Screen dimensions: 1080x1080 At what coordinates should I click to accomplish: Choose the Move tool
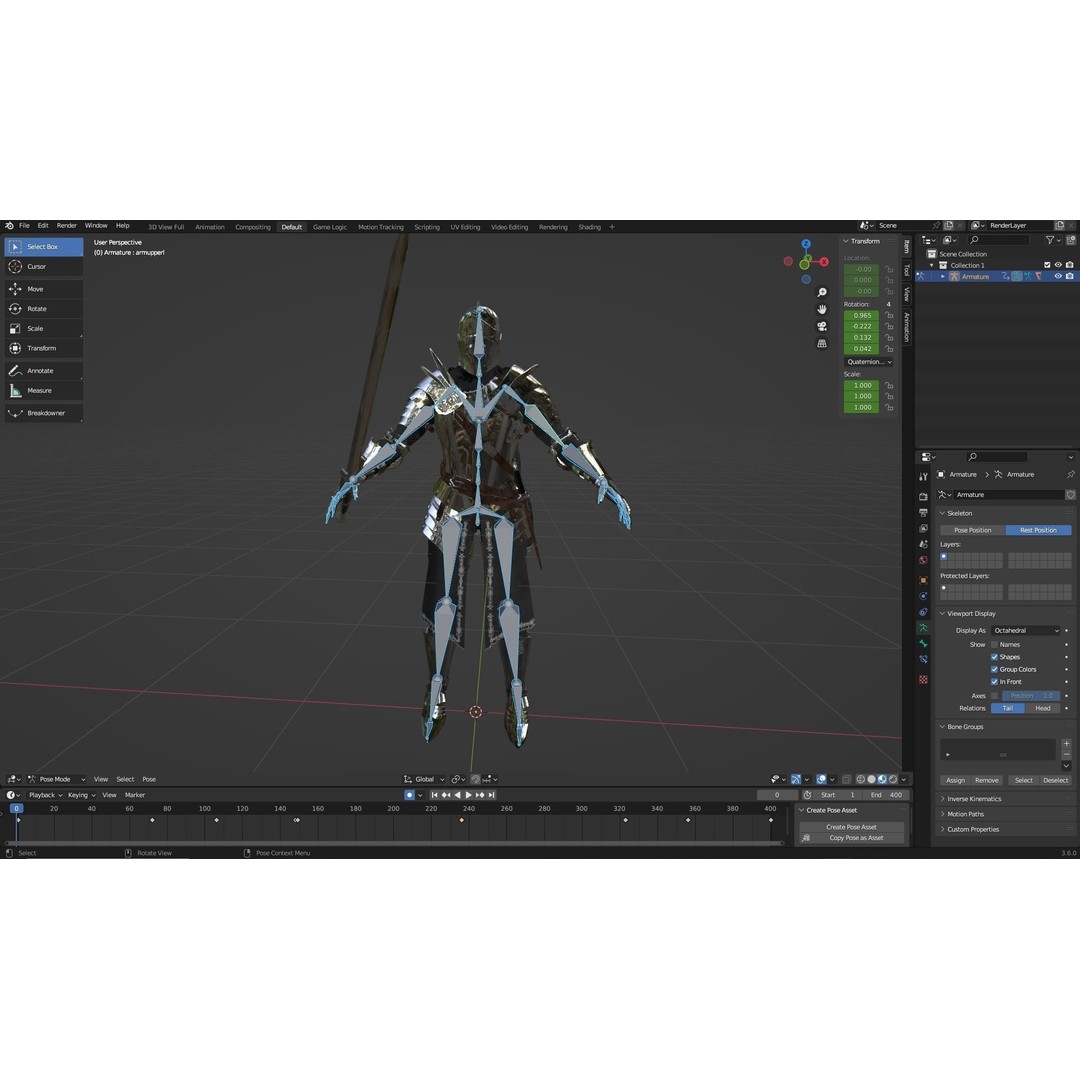(43, 289)
